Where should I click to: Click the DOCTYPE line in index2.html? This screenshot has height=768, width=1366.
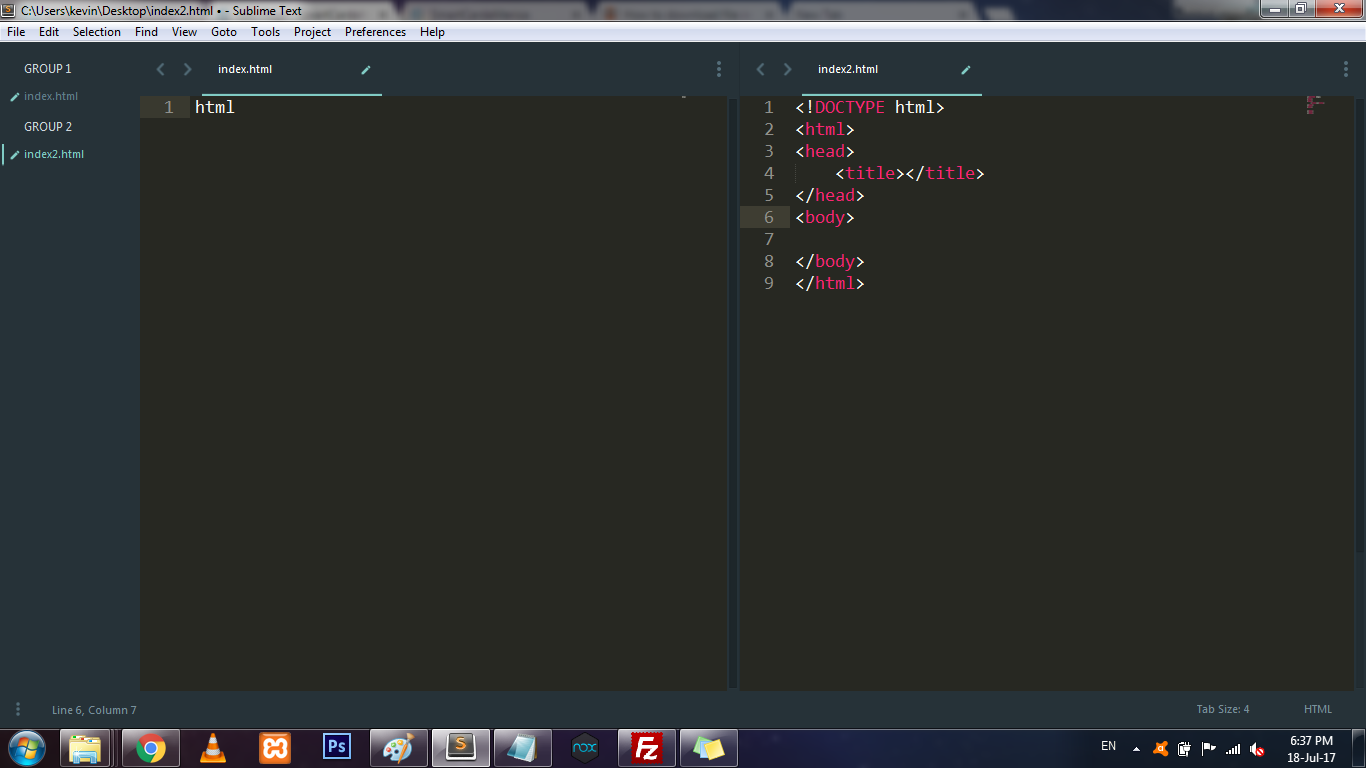[870, 107]
